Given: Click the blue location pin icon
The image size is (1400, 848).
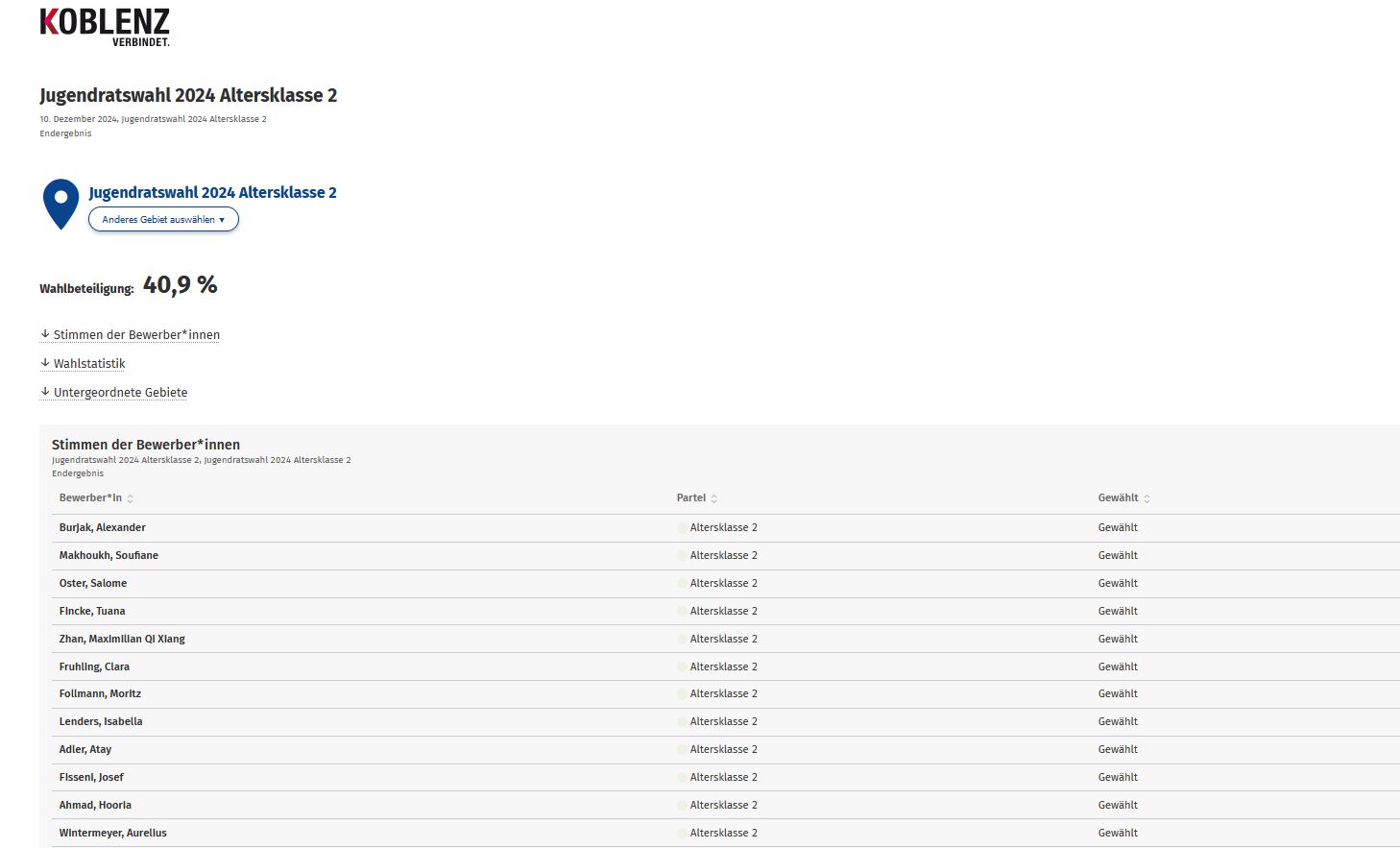Looking at the screenshot, I should pyautogui.click(x=60, y=203).
